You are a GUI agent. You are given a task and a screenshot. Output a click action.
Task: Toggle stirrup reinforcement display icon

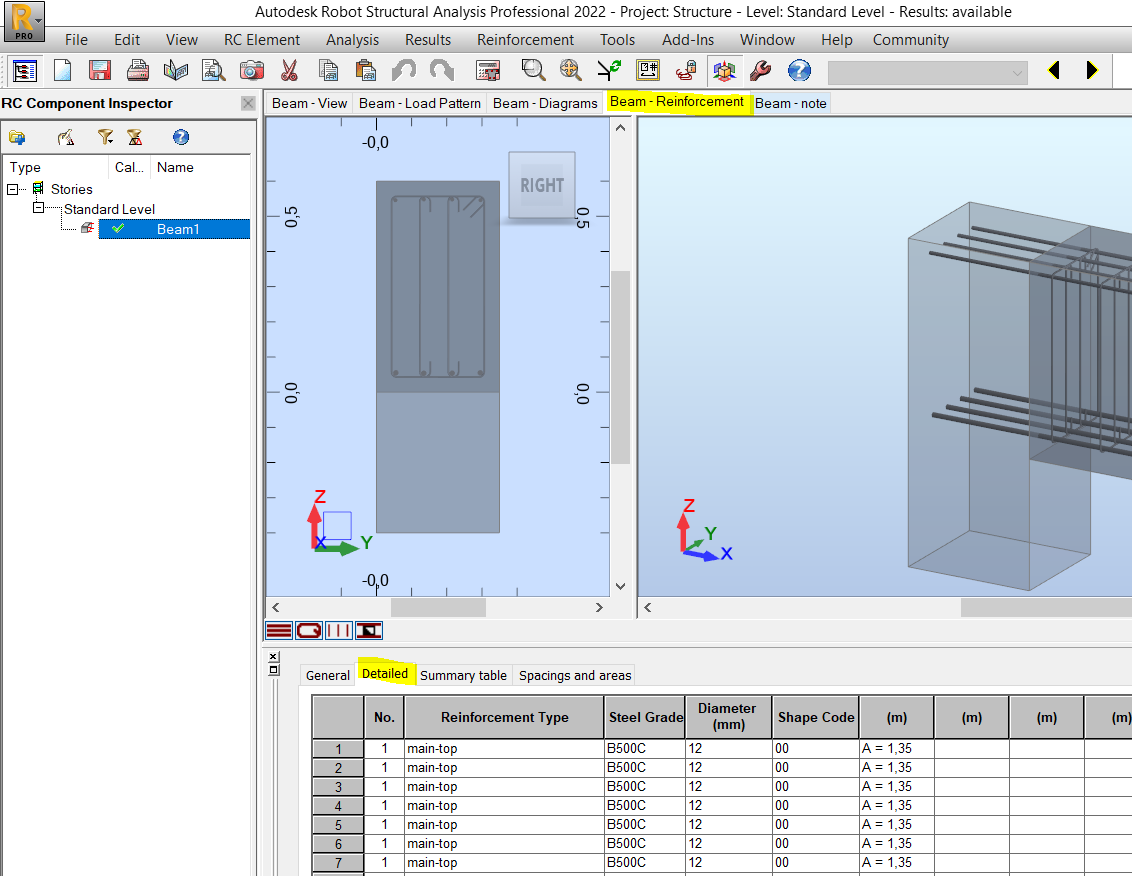309,630
